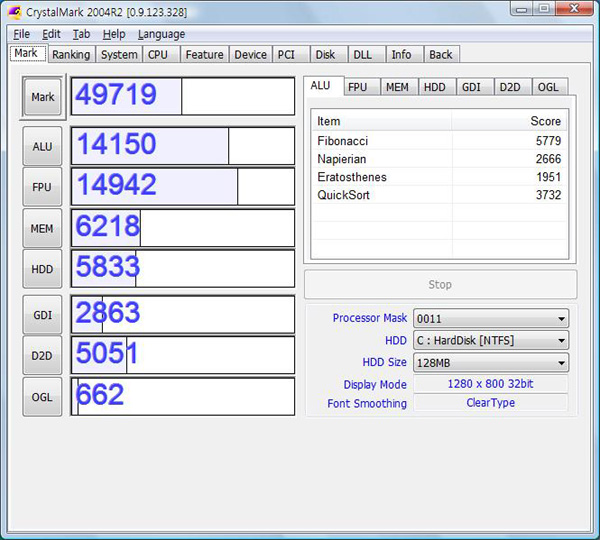
Task: Click the Font Smoothing value ClearType
Action: coord(491,403)
